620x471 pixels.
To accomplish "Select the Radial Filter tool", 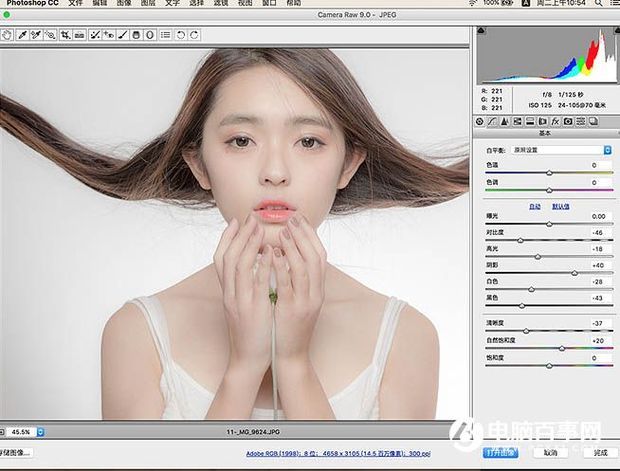I will click(150, 35).
